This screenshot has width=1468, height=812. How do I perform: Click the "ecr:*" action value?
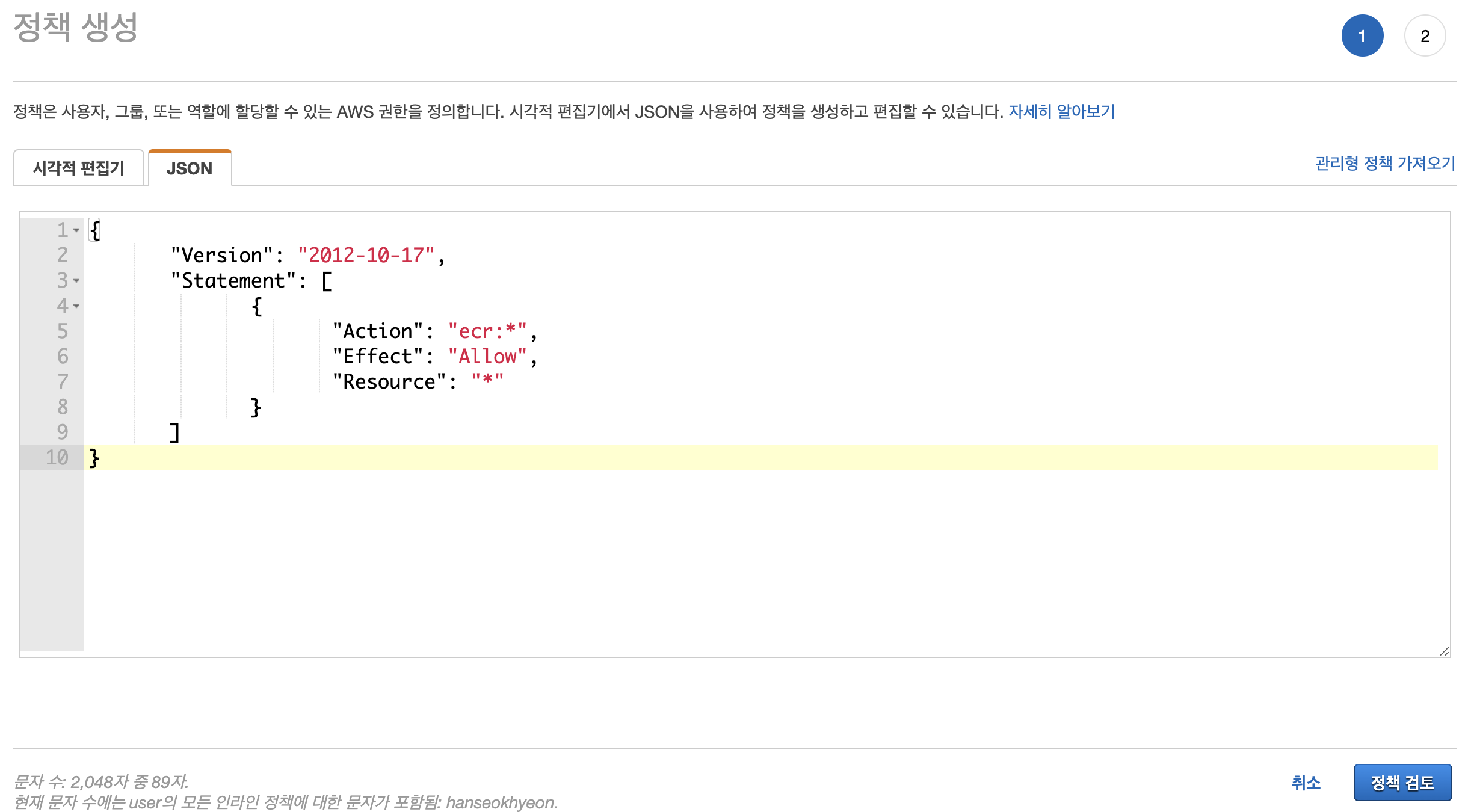(487, 331)
